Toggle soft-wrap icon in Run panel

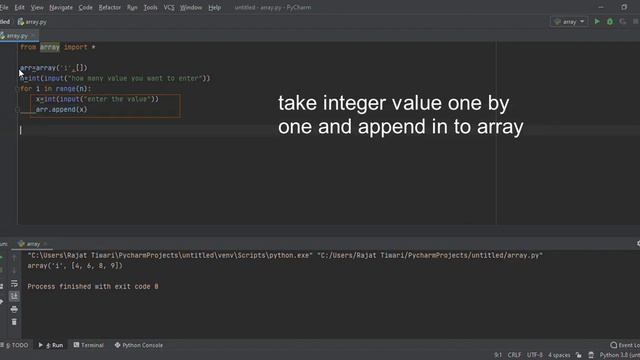pos(14,284)
